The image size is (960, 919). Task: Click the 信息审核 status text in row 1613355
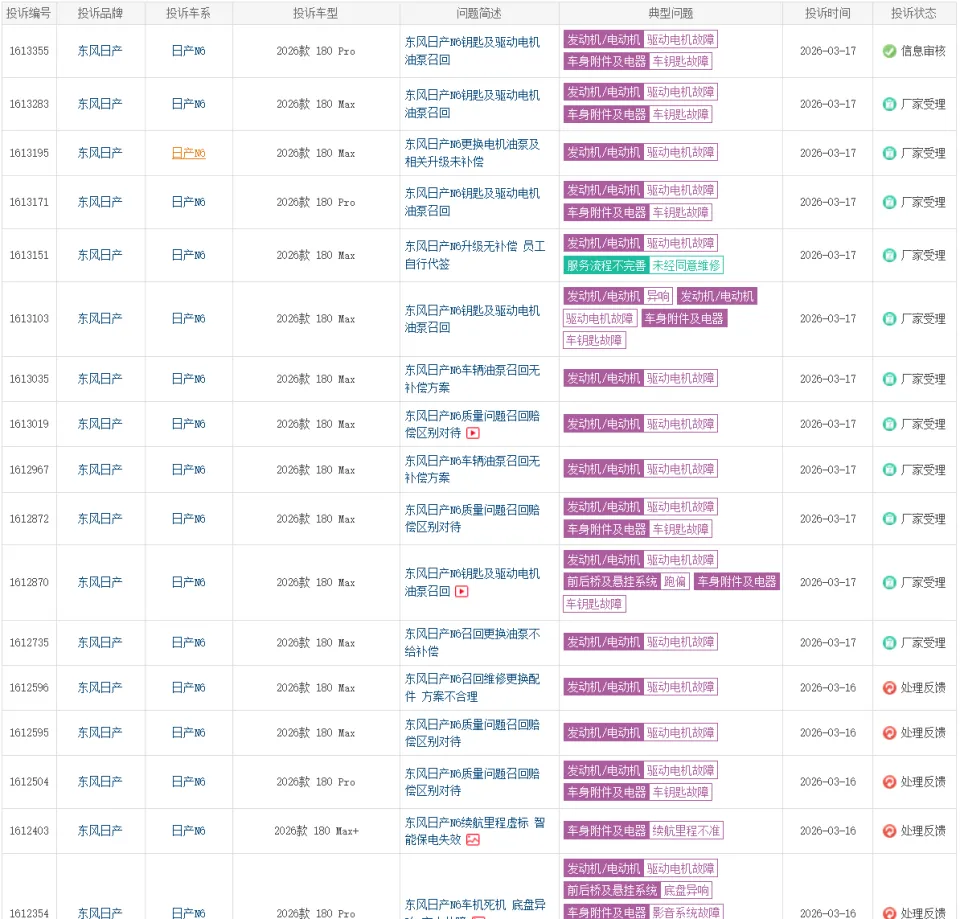pos(923,51)
